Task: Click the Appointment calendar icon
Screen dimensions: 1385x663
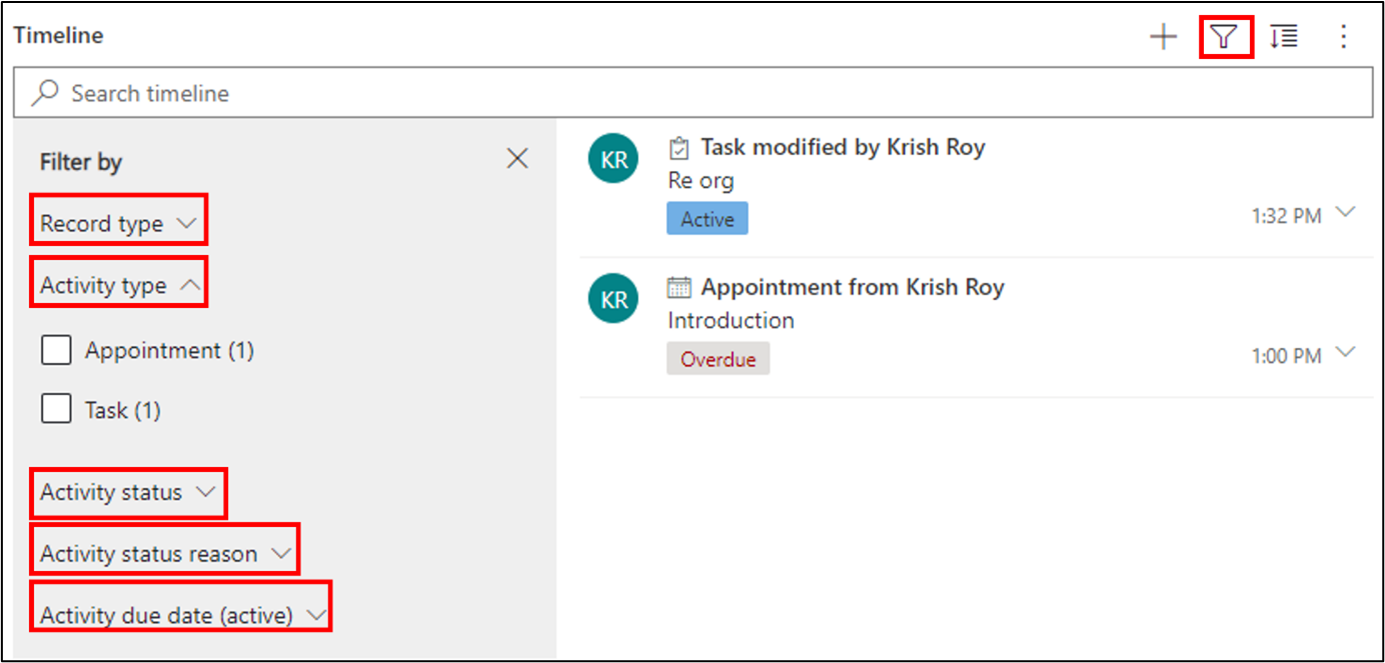Action: tap(679, 288)
